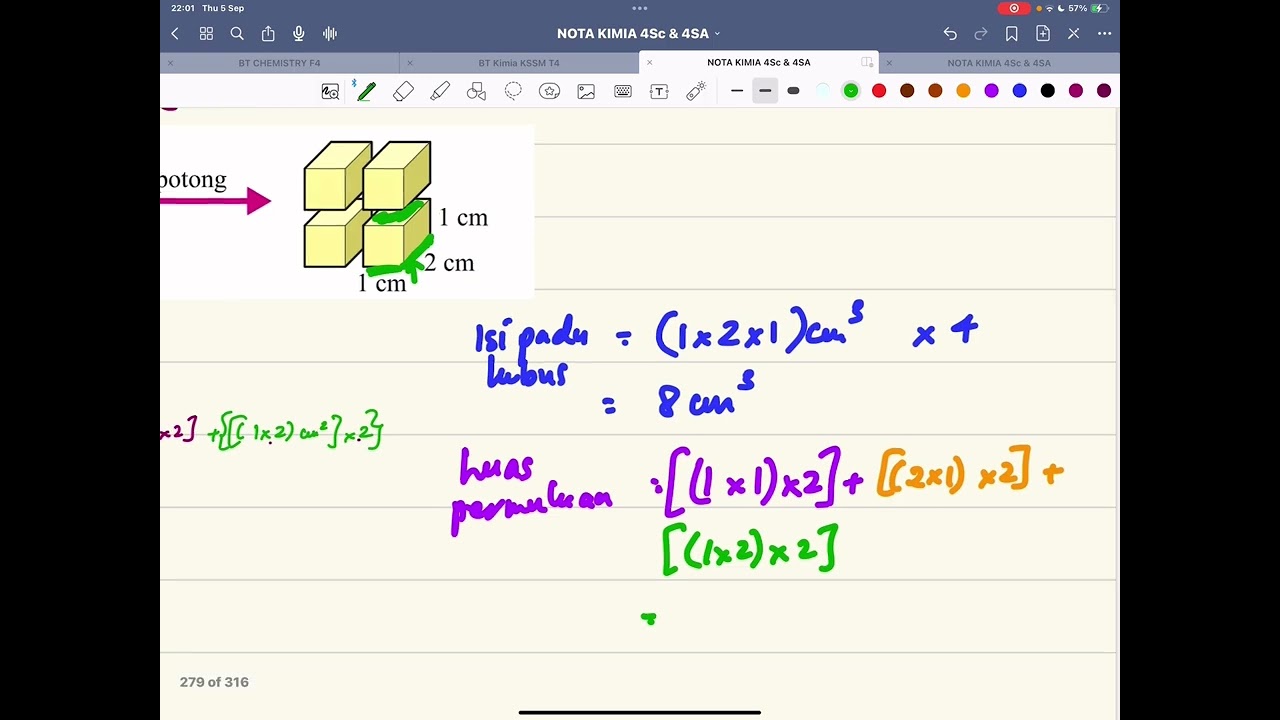Tap the screen recording indicator in status bar

(x=1014, y=8)
